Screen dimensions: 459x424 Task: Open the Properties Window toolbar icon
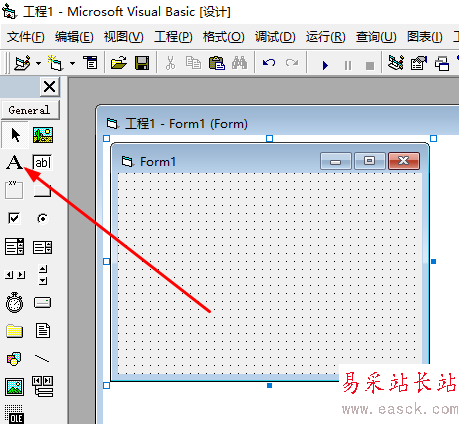[x=419, y=63]
